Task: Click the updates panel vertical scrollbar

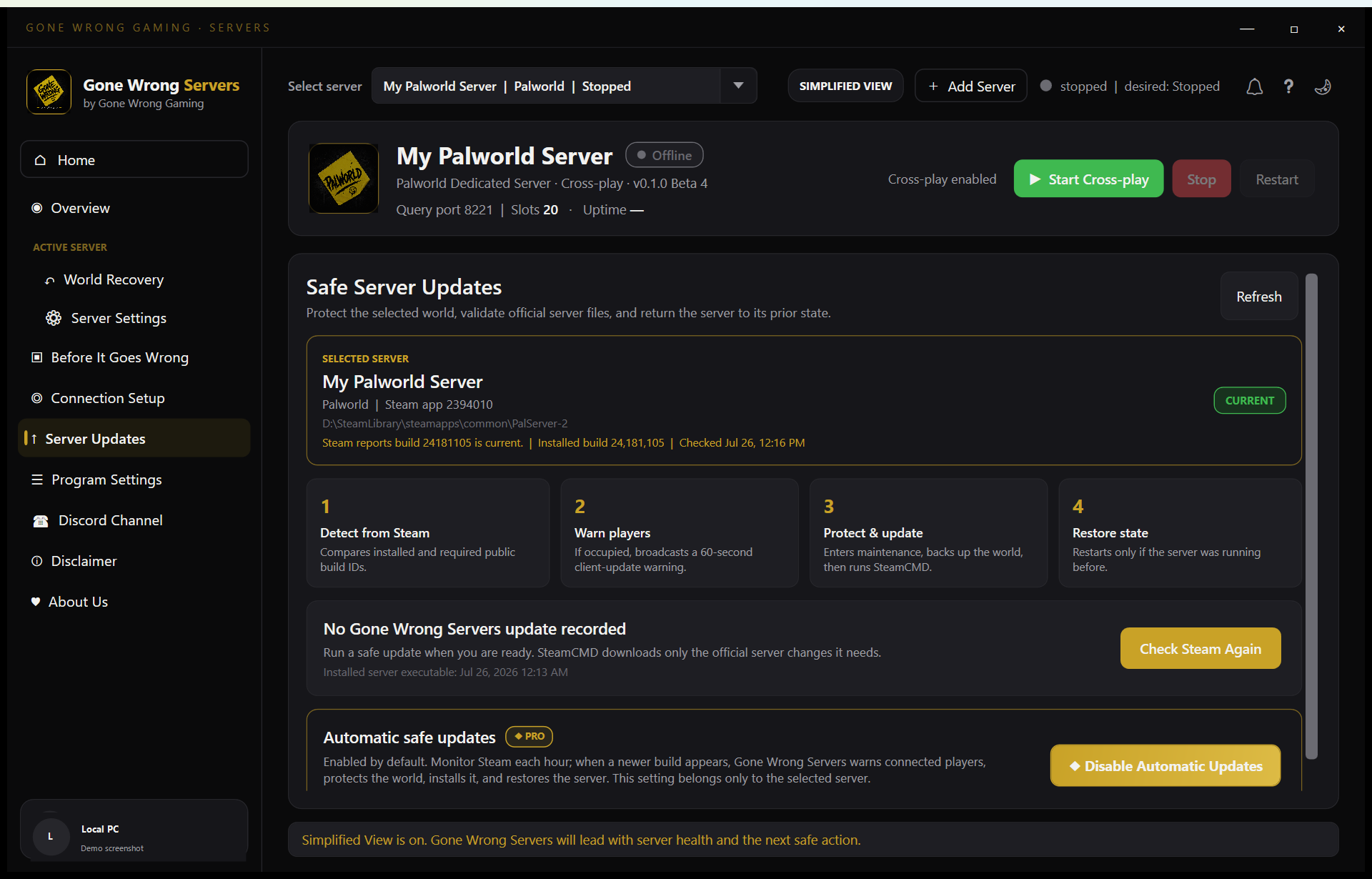Action: (x=1311, y=516)
